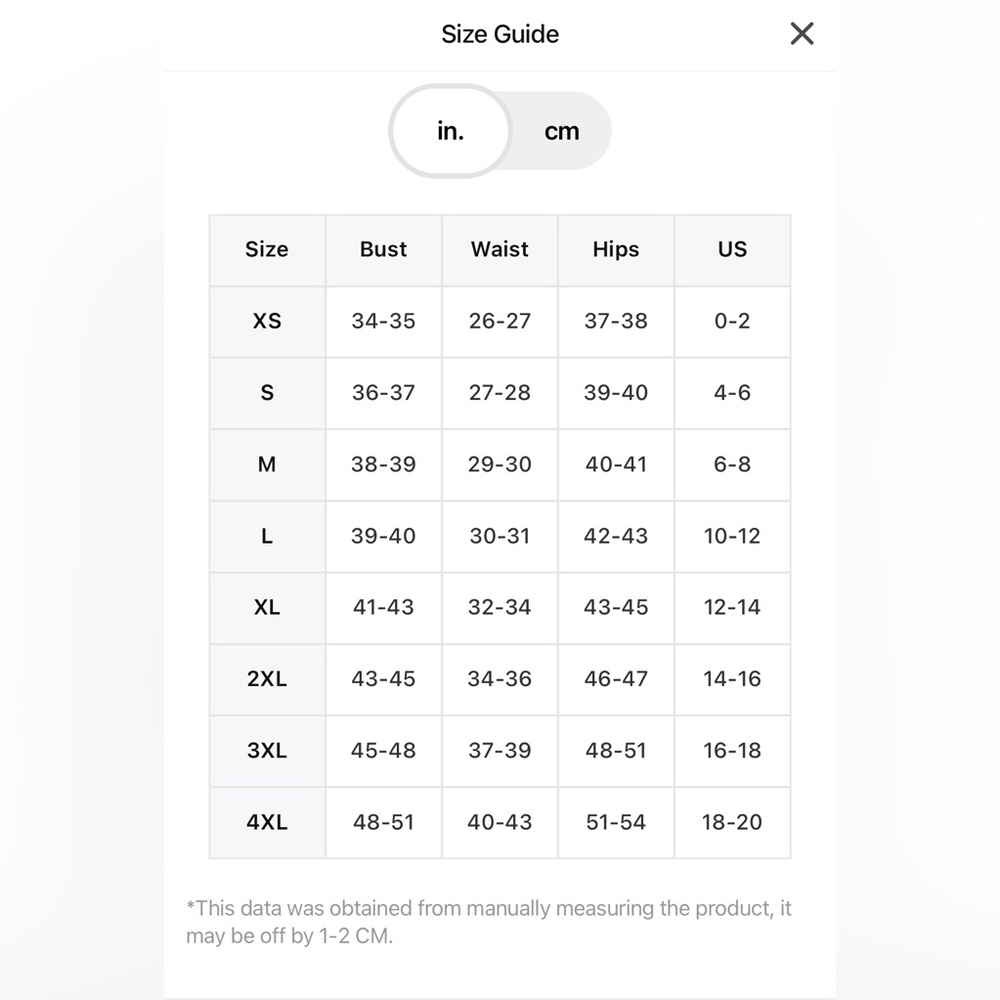Image resolution: width=1000 pixels, height=1000 pixels.
Task: Click the measurement disclaimer note
Action: pyautogui.click(x=489, y=922)
